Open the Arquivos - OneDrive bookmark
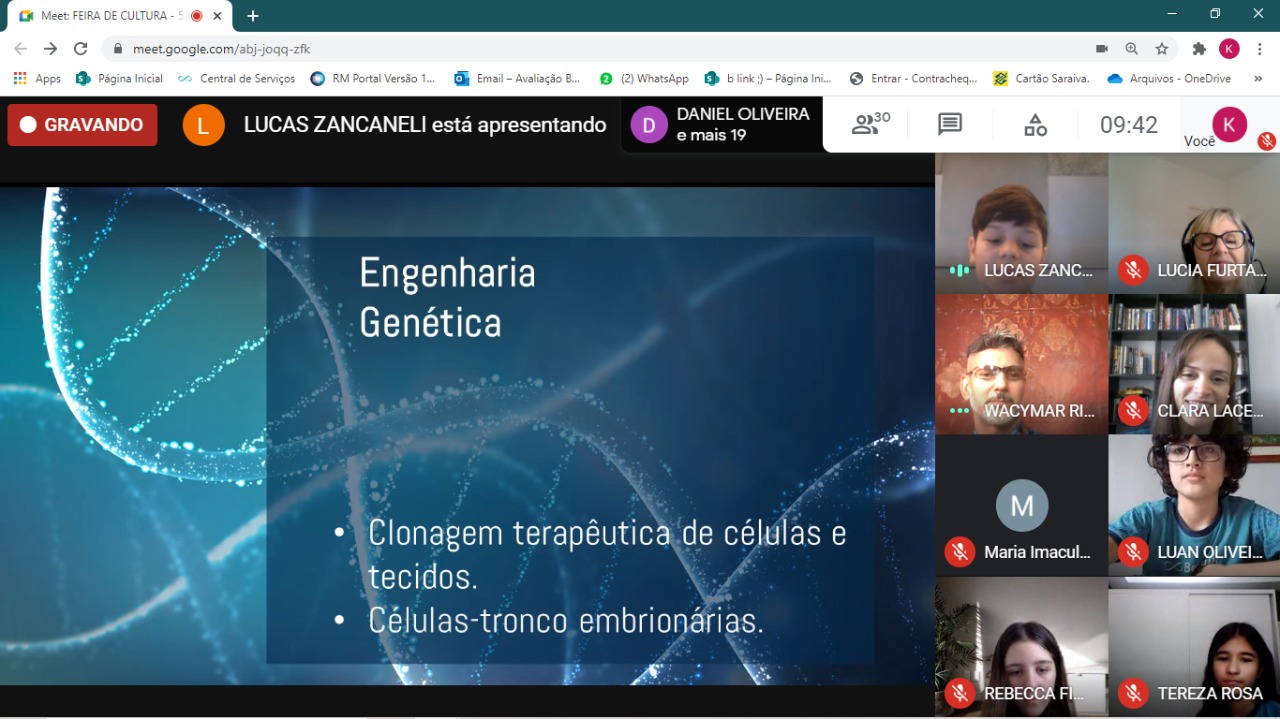Screen dimensions: 1280x719 click(x=1169, y=78)
